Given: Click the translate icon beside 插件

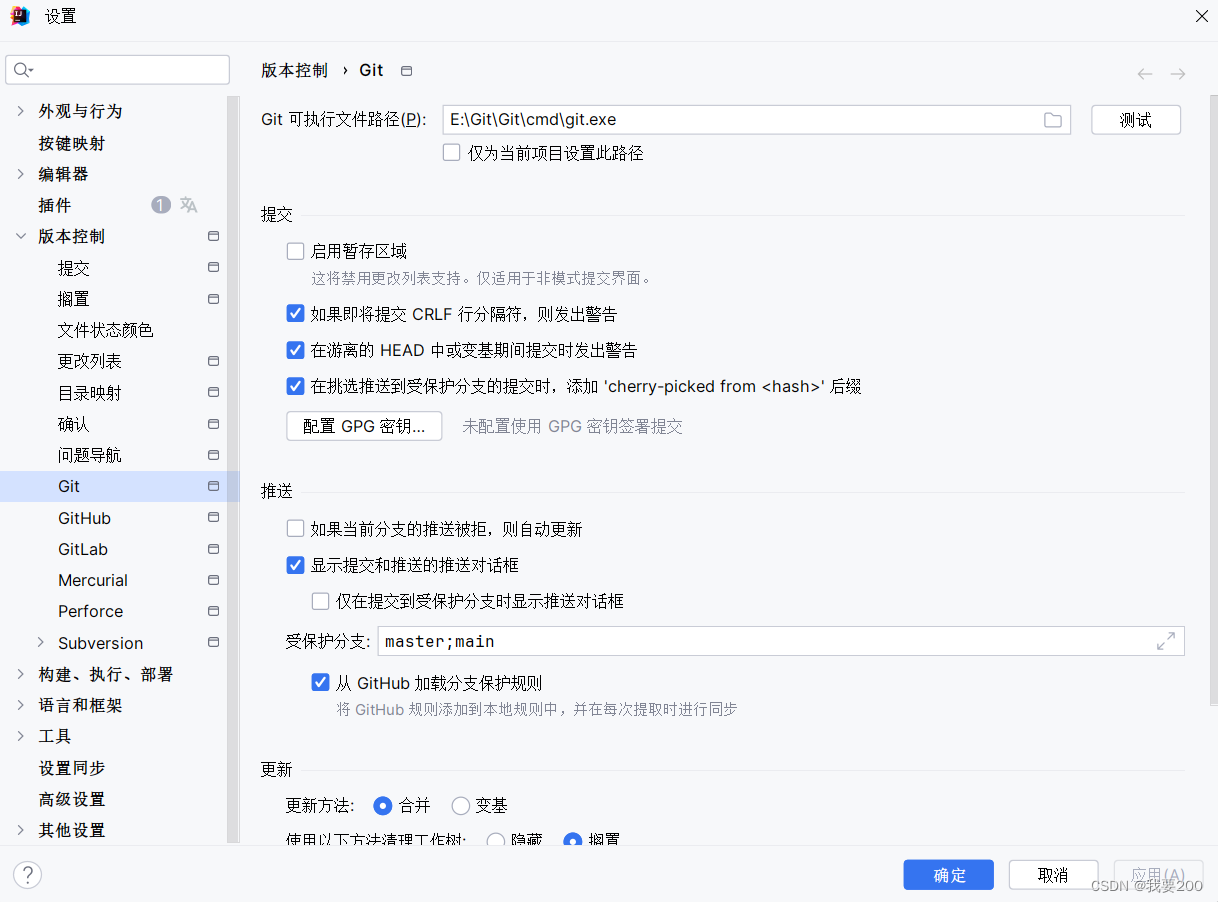Looking at the screenshot, I should click(x=188, y=205).
